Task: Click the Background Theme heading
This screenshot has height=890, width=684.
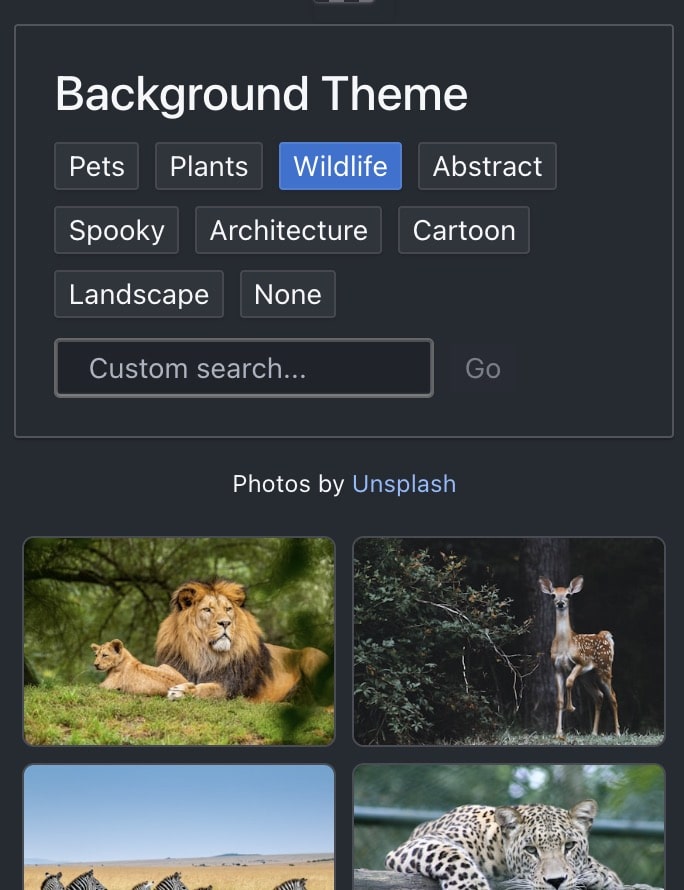Action: pyautogui.click(x=261, y=94)
